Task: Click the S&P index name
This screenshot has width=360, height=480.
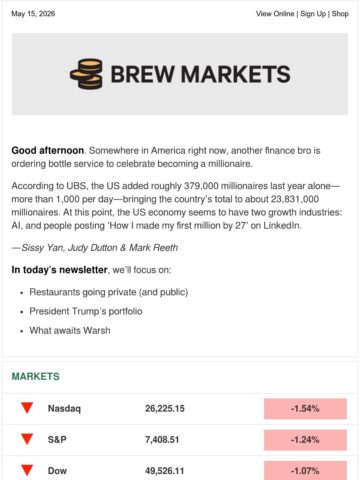Action: 57,440
